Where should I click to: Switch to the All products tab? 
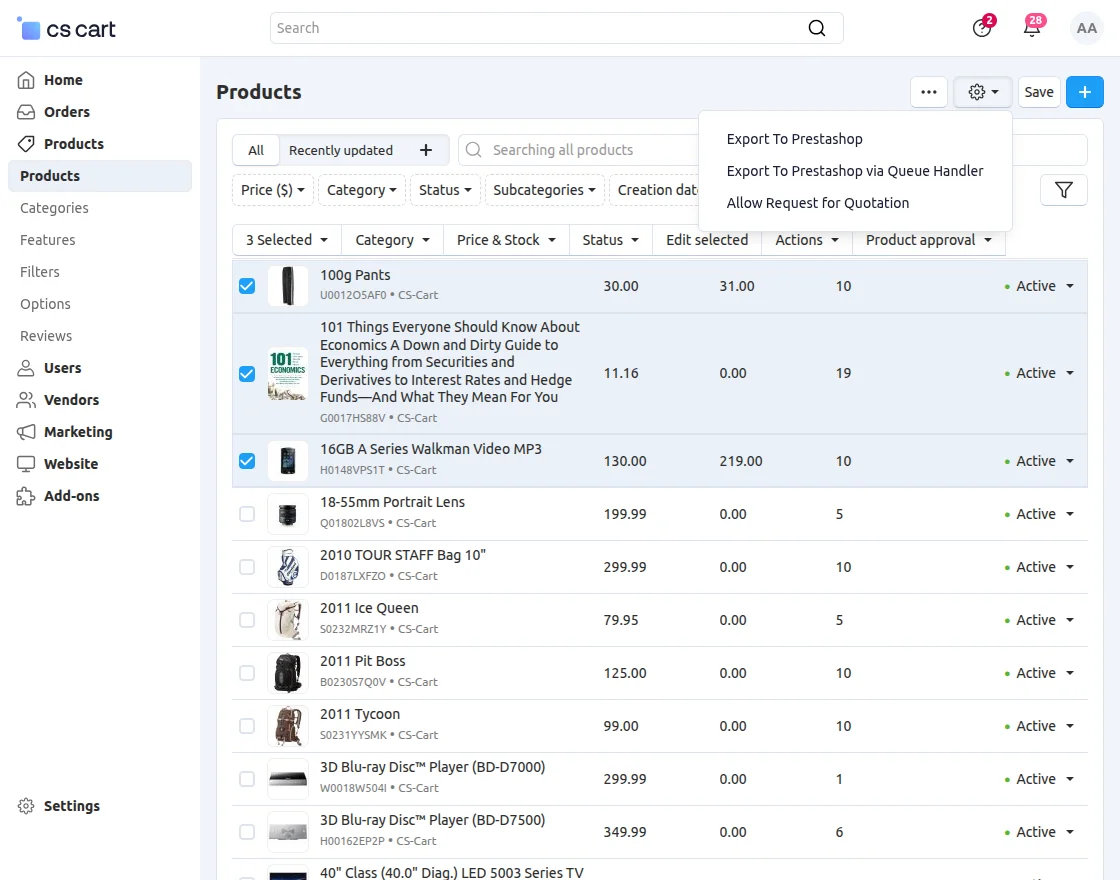[x=255, y=150]
